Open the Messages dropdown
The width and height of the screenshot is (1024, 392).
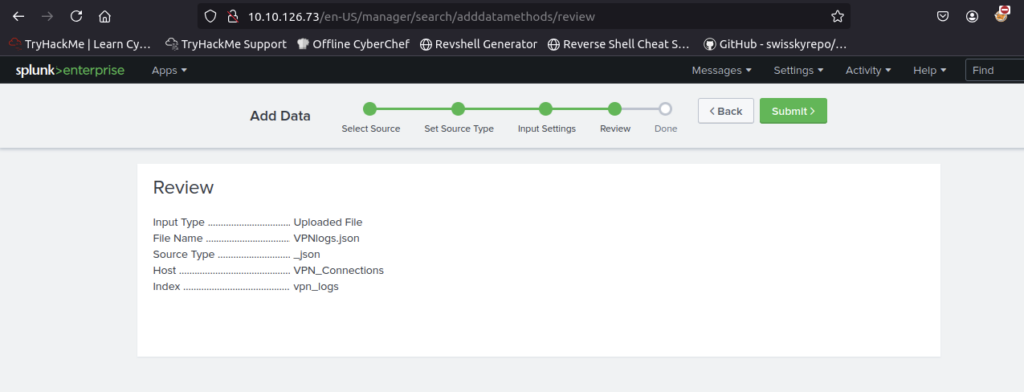721,71
